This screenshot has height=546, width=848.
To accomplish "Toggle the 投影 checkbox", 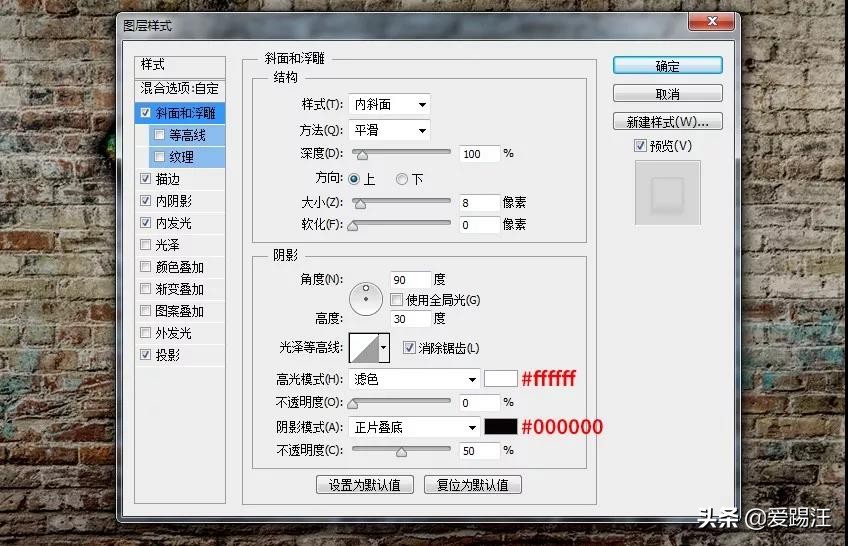I will [145, 355].
